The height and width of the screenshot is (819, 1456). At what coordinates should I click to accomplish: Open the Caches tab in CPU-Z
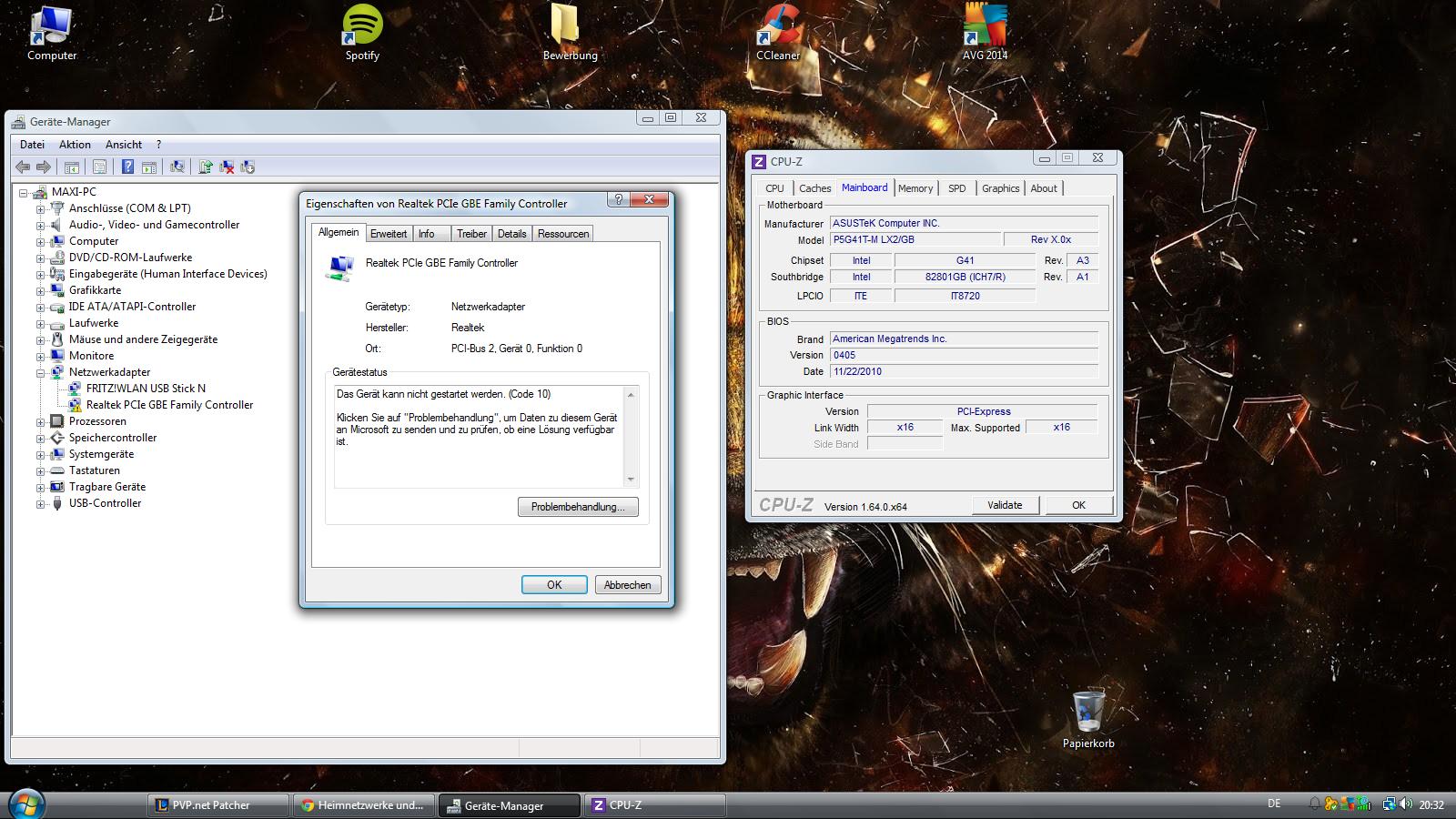click(814, 188)
